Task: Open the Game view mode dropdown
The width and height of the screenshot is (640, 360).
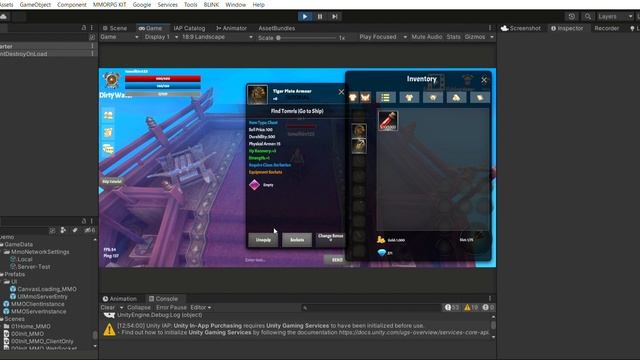Action: coord(119,37)
